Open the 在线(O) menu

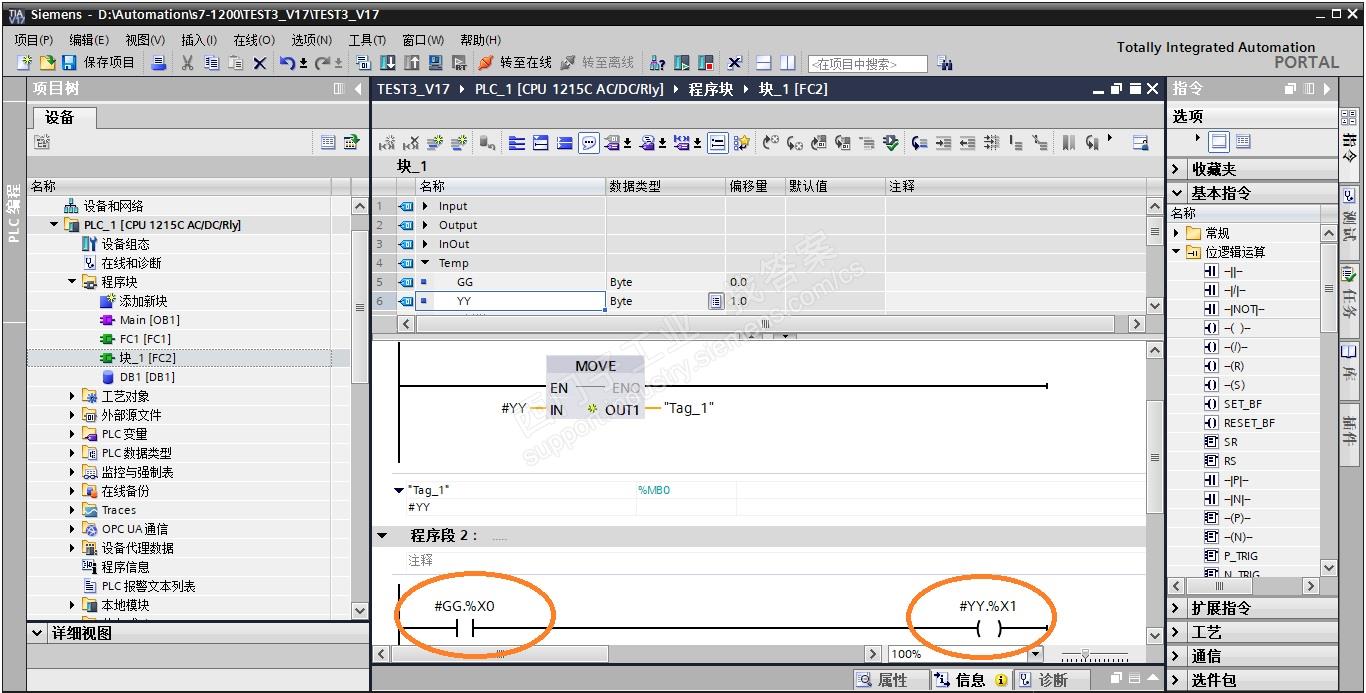[x=254, y=40]
